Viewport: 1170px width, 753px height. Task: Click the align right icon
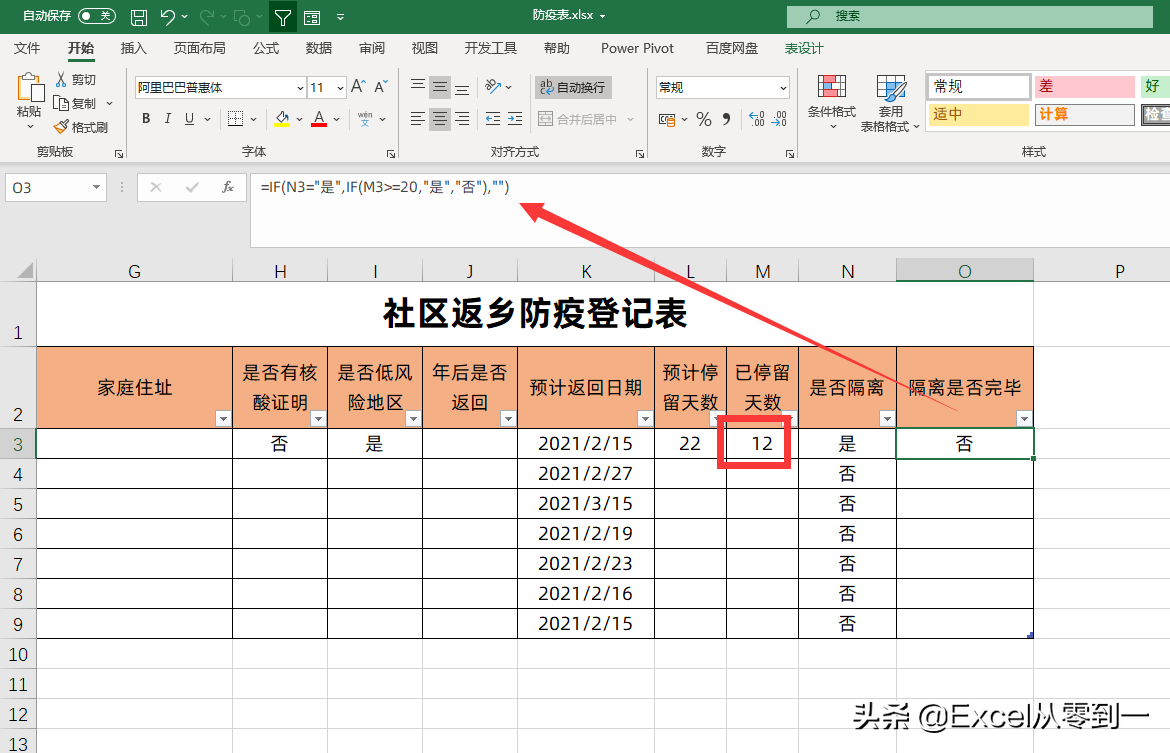coord(463,119)
